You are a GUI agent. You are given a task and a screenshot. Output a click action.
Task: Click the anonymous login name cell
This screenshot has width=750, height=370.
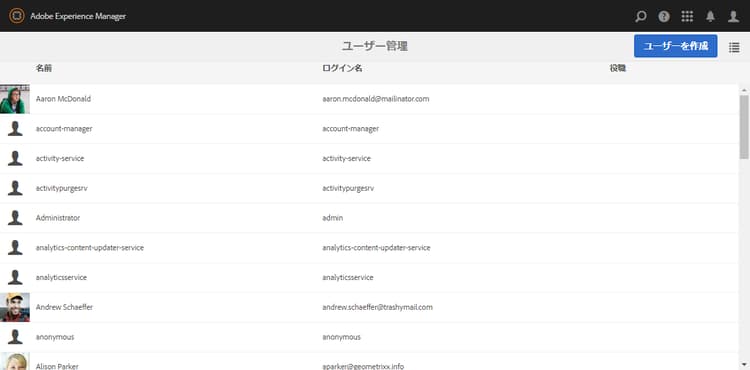tap(342, 337)
